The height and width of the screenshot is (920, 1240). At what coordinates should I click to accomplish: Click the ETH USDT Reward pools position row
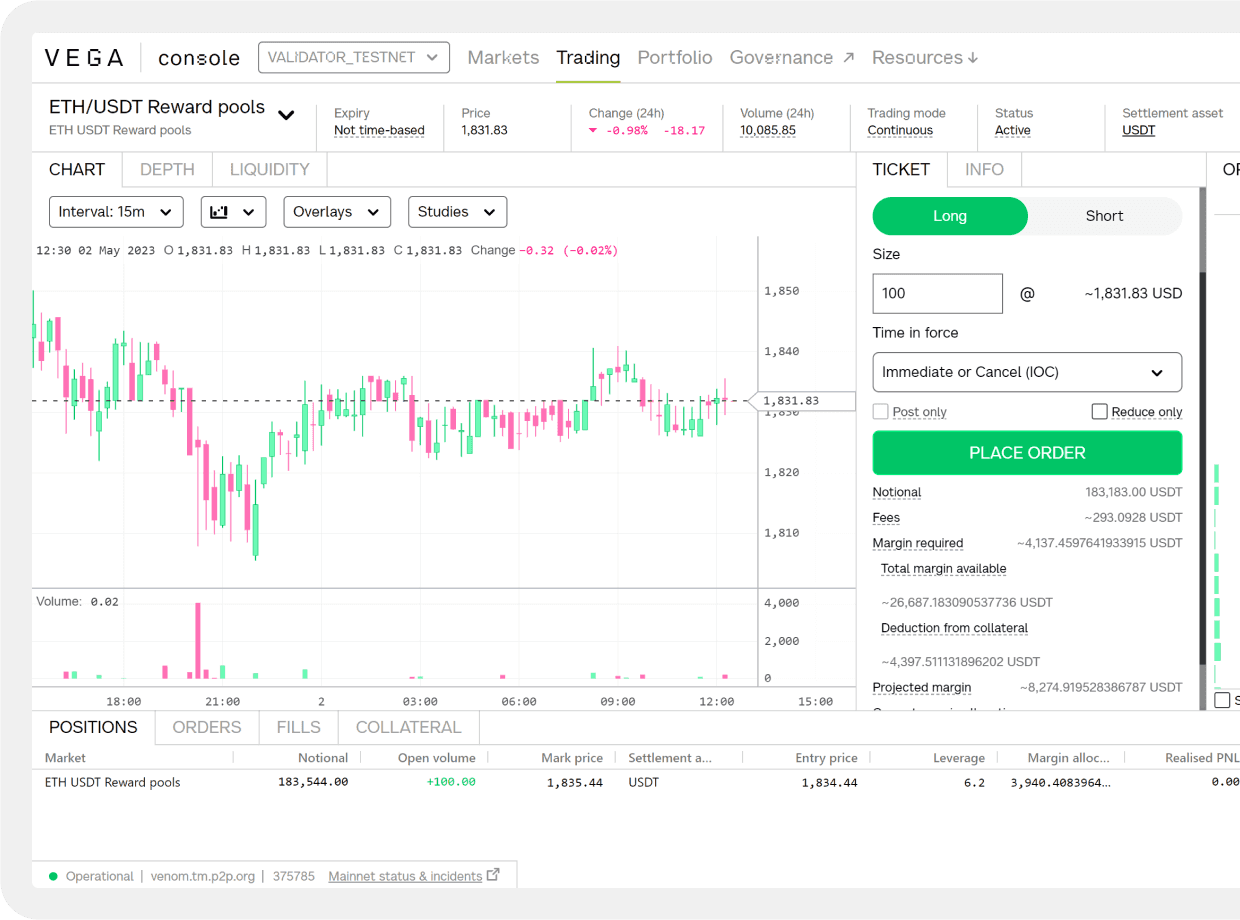pyautogui.click(x=636, y=782)
